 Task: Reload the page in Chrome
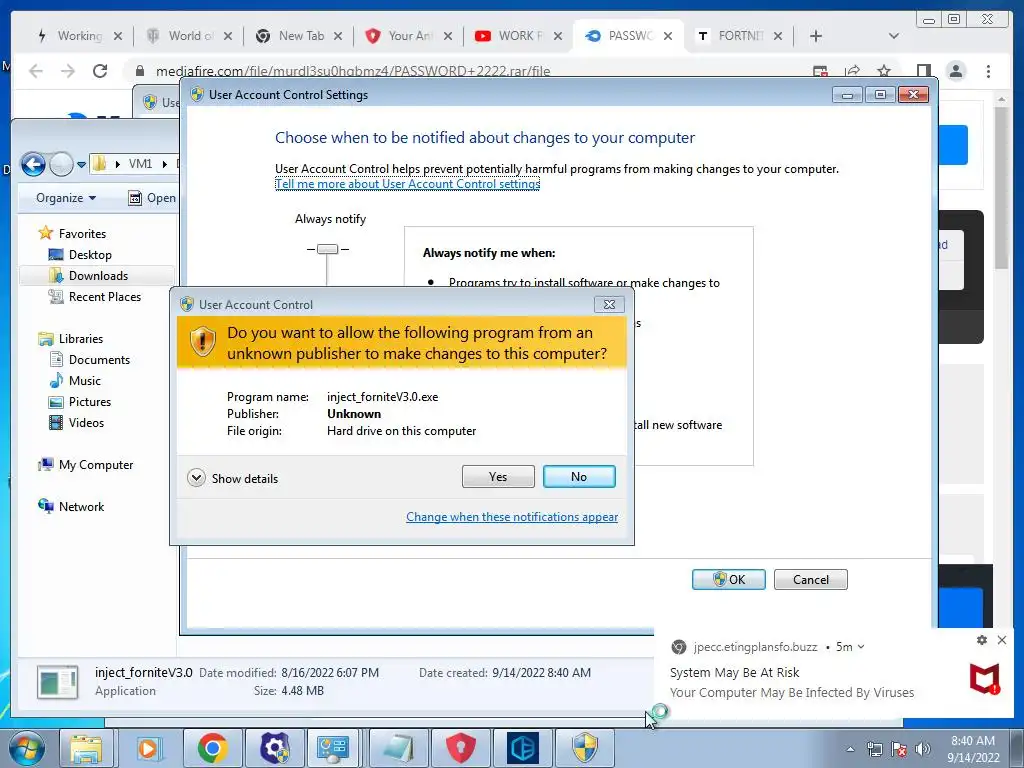tap(100, 71)
